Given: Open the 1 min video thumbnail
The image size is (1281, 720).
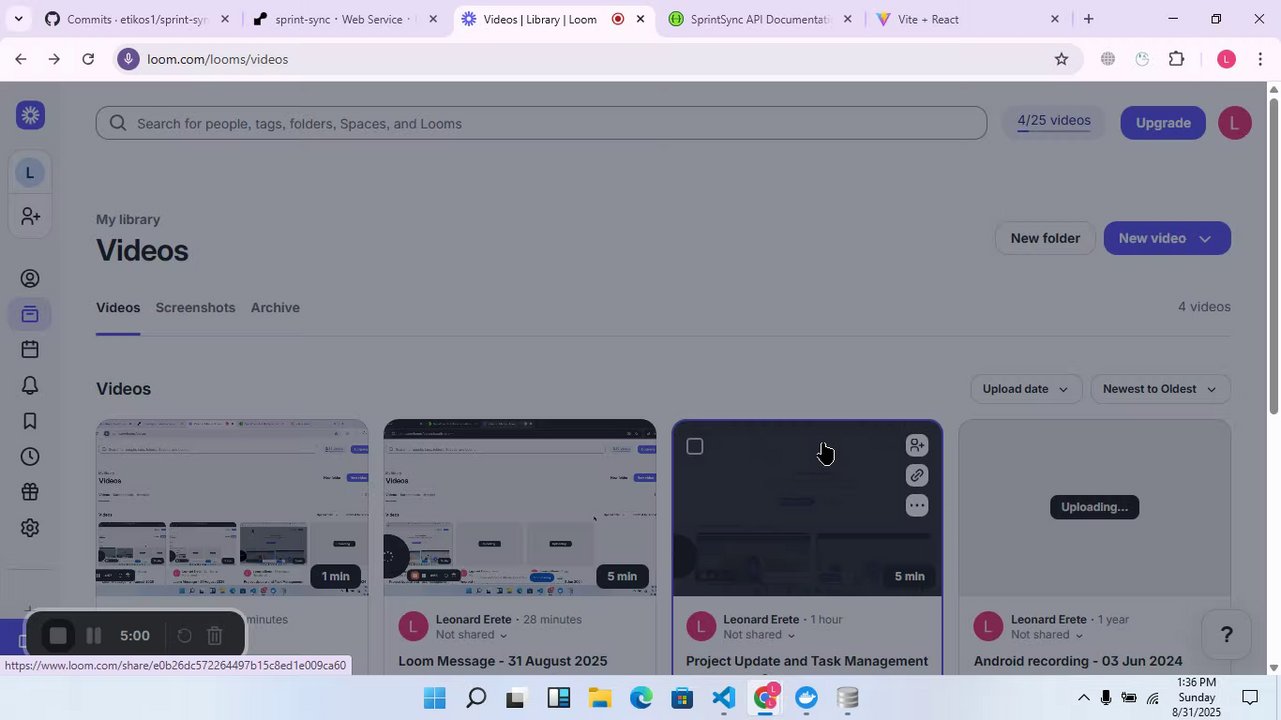Looking at the screenshot, I should 232,508.
